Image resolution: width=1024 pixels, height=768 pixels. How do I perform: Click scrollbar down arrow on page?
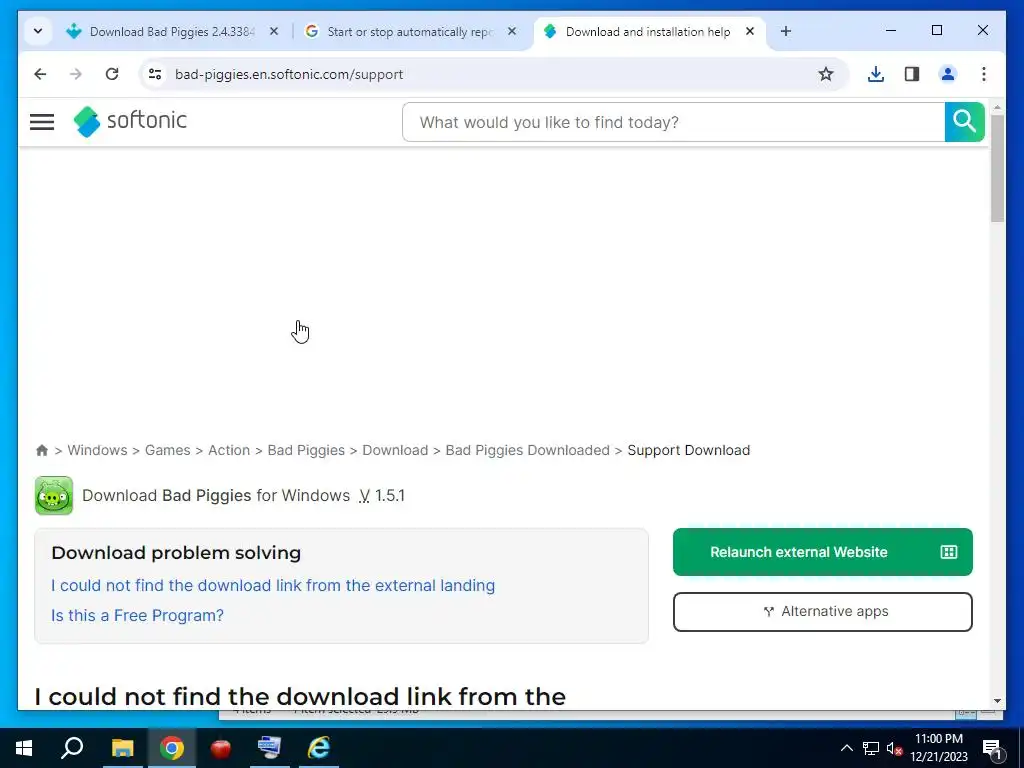pyautogui.click(x=997, y=701)
